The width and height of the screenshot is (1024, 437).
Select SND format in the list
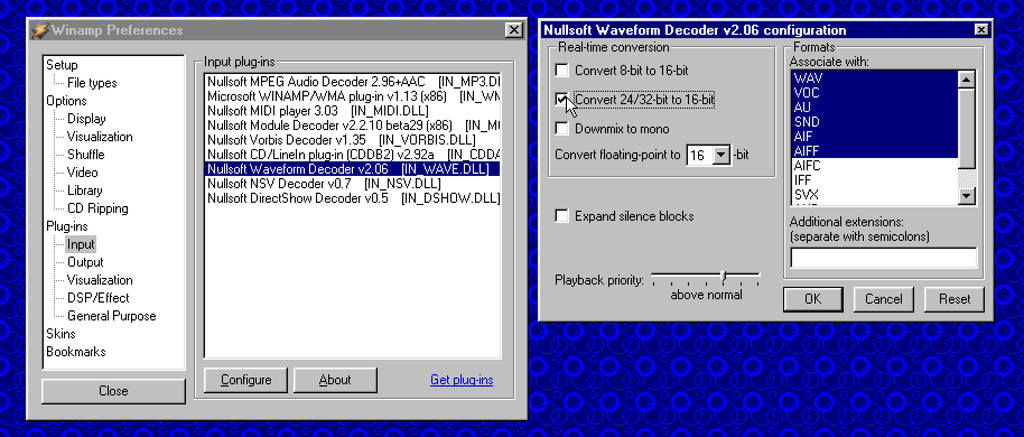click(874, 122)
